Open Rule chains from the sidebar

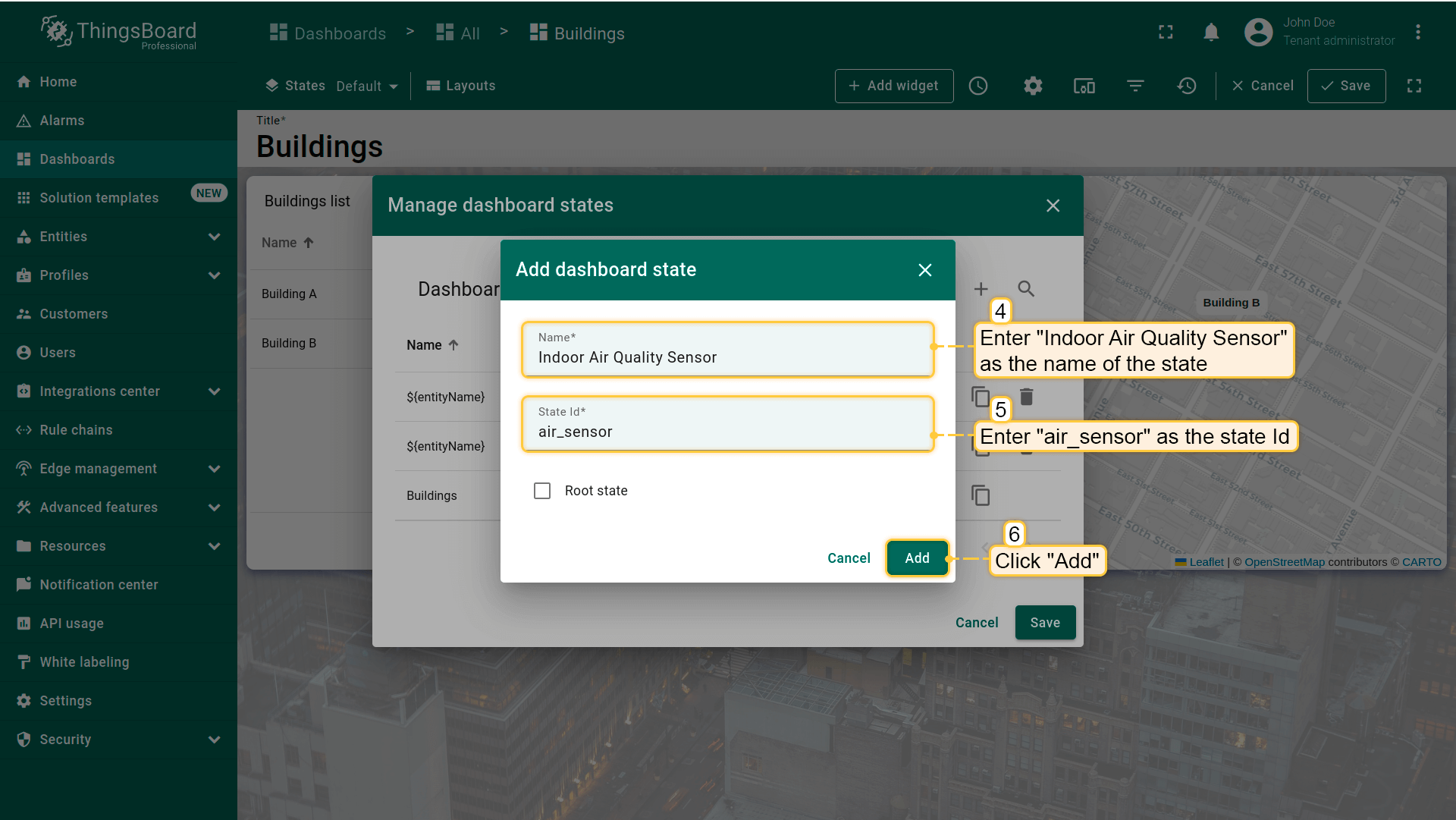click(76, 430)
